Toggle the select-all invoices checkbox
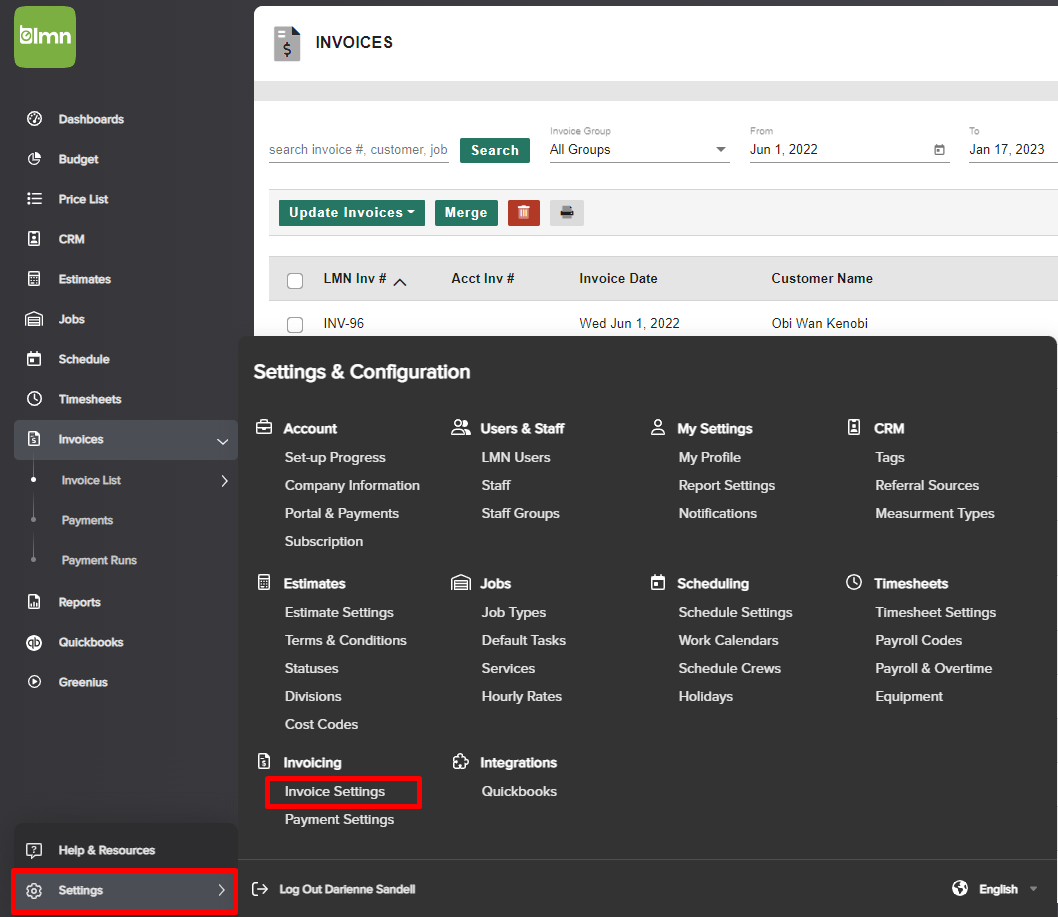The image size is (1058, 917). pos(295,280)
